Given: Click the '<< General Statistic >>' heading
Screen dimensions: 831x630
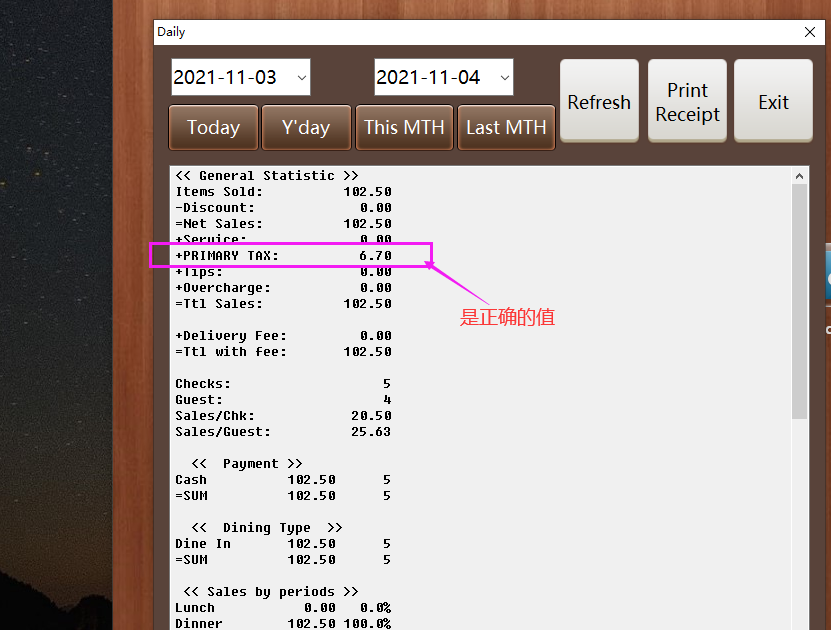Looking at the screenshot, I should (x=267, y=176).
